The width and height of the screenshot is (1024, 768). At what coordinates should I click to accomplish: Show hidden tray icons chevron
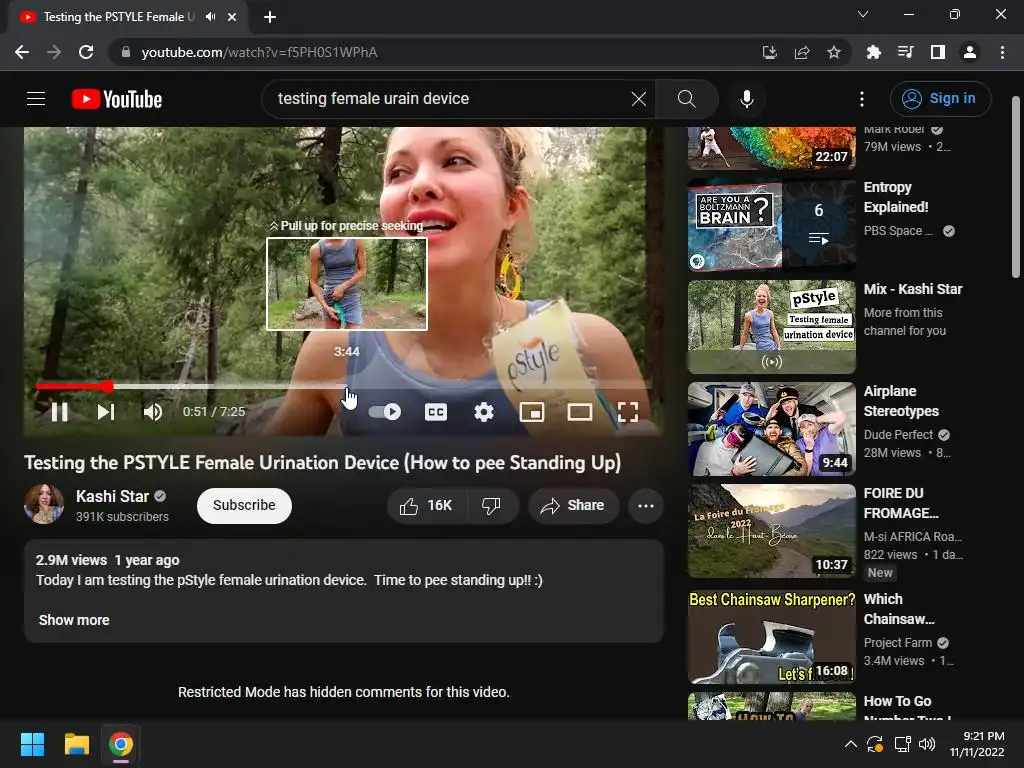point(851,744)
